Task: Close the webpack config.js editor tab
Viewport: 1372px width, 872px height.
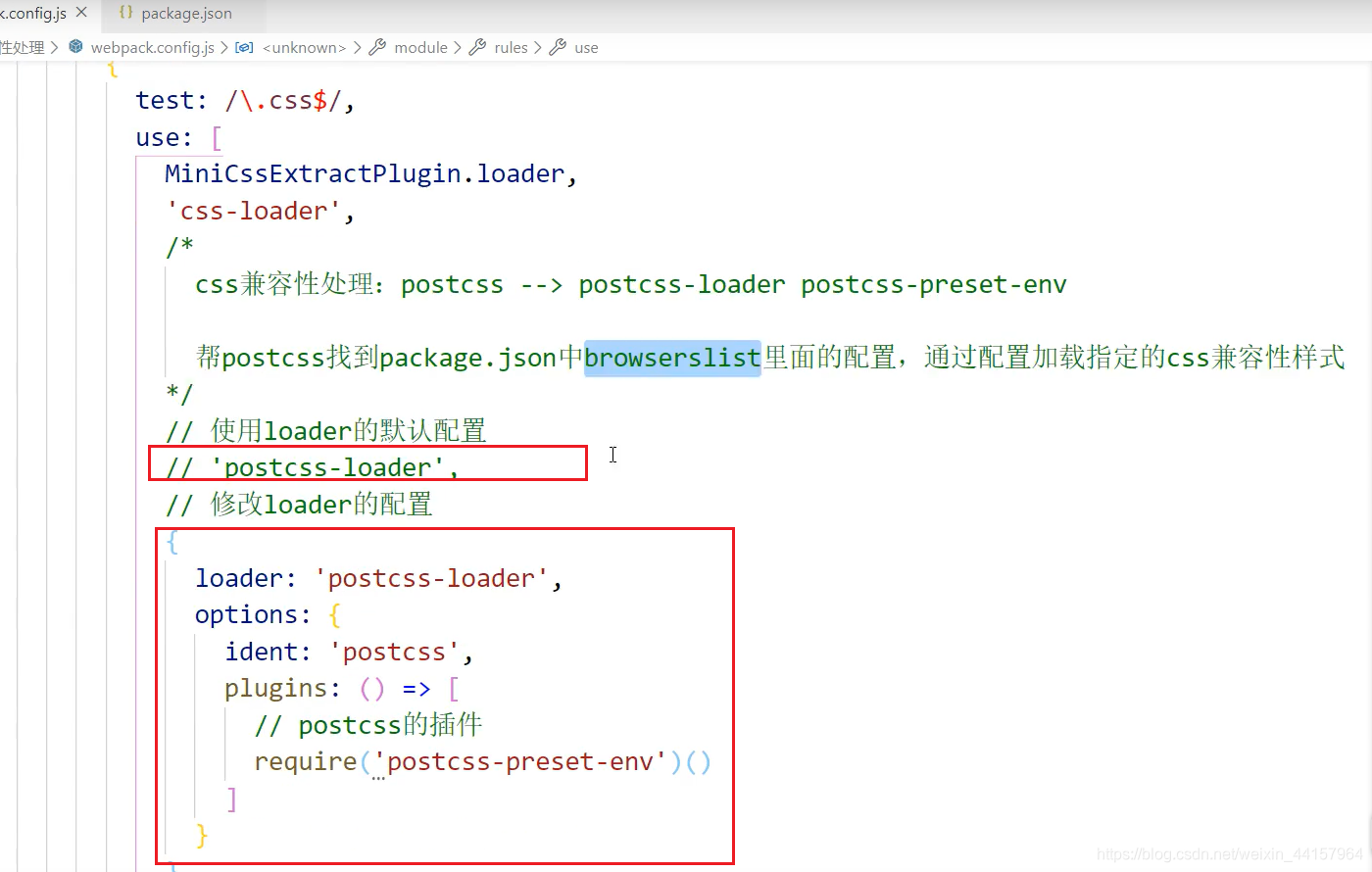Action: click(x=81, y=13)
